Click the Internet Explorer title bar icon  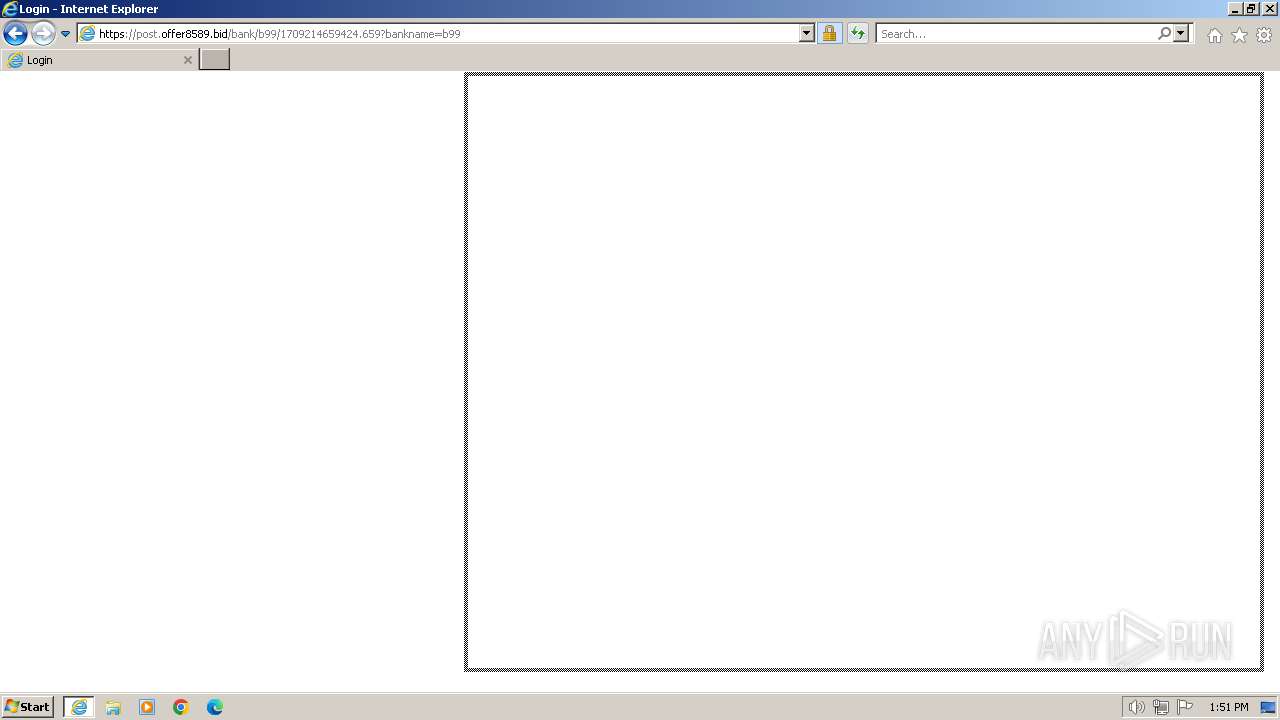click(10, 9)
